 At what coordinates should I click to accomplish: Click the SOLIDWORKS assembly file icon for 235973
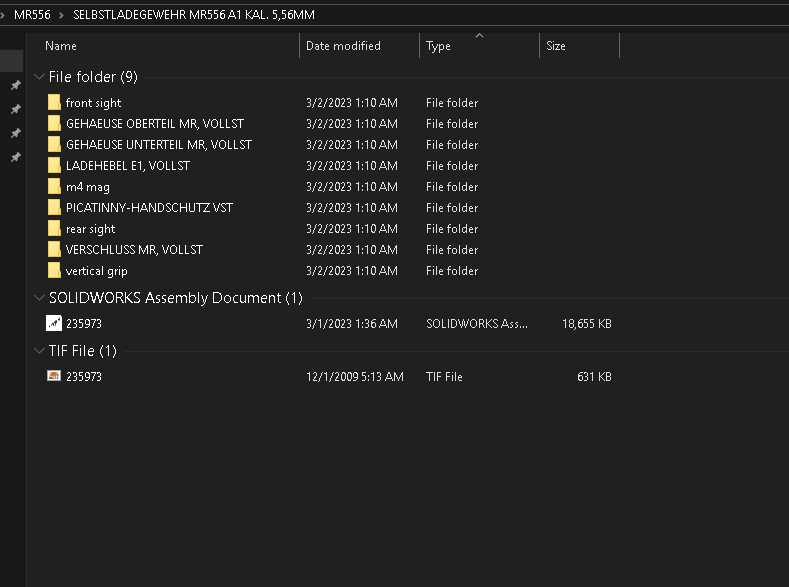click(54, 323)
